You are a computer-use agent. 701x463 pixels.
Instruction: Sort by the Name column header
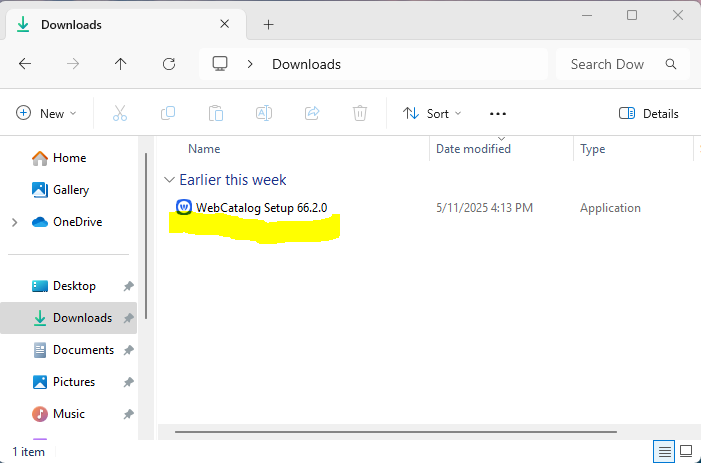(204, 149)
